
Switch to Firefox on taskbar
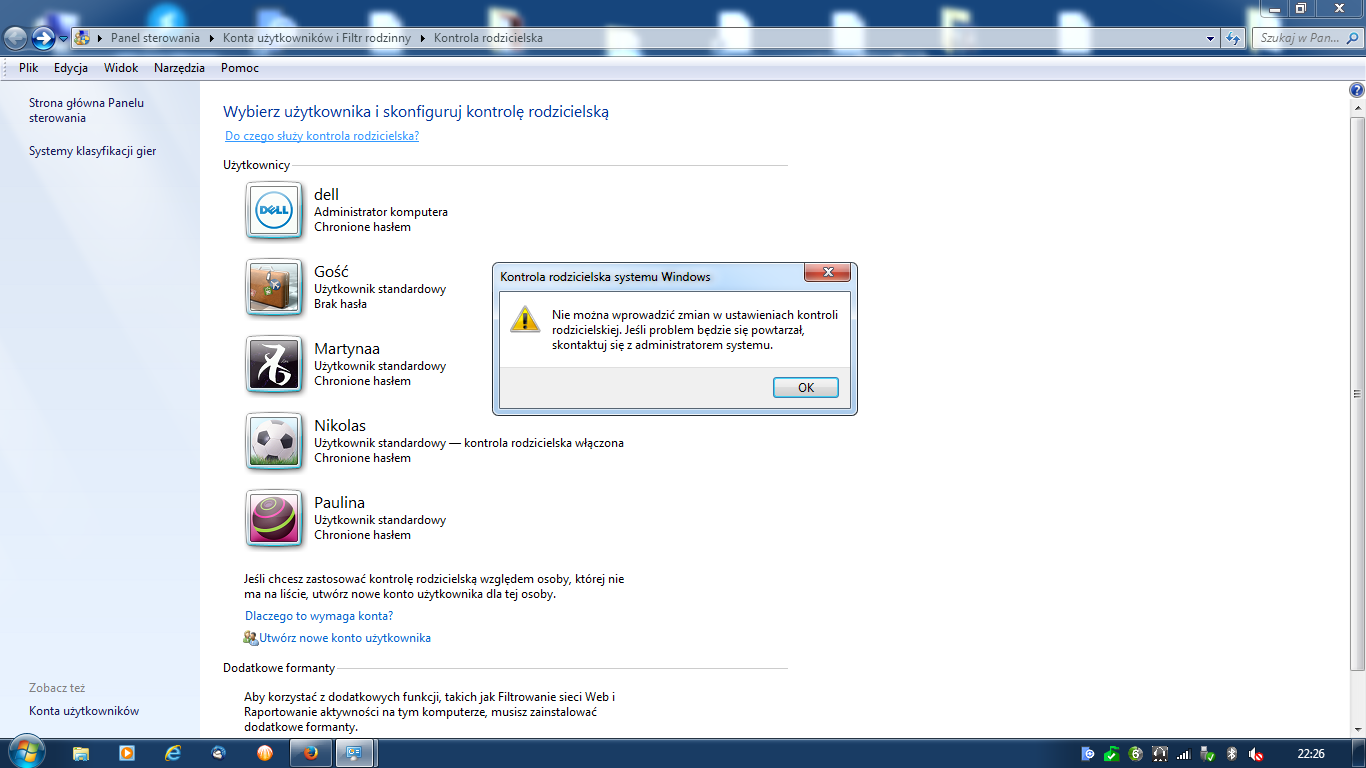(311, 753)
